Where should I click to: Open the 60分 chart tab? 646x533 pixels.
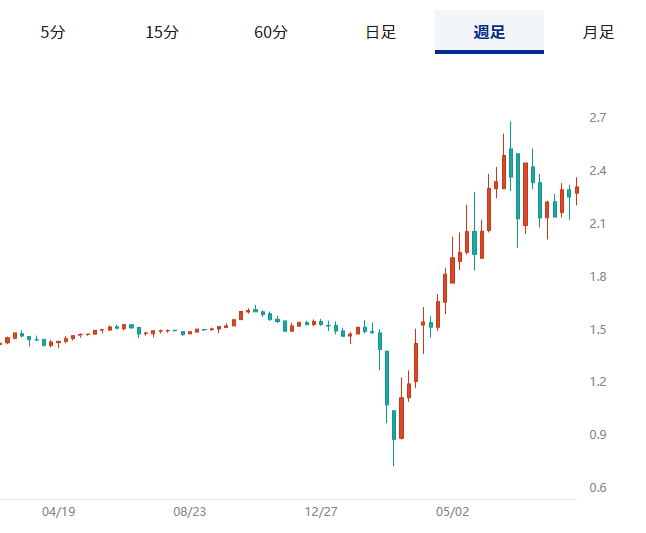pos(271,32)
